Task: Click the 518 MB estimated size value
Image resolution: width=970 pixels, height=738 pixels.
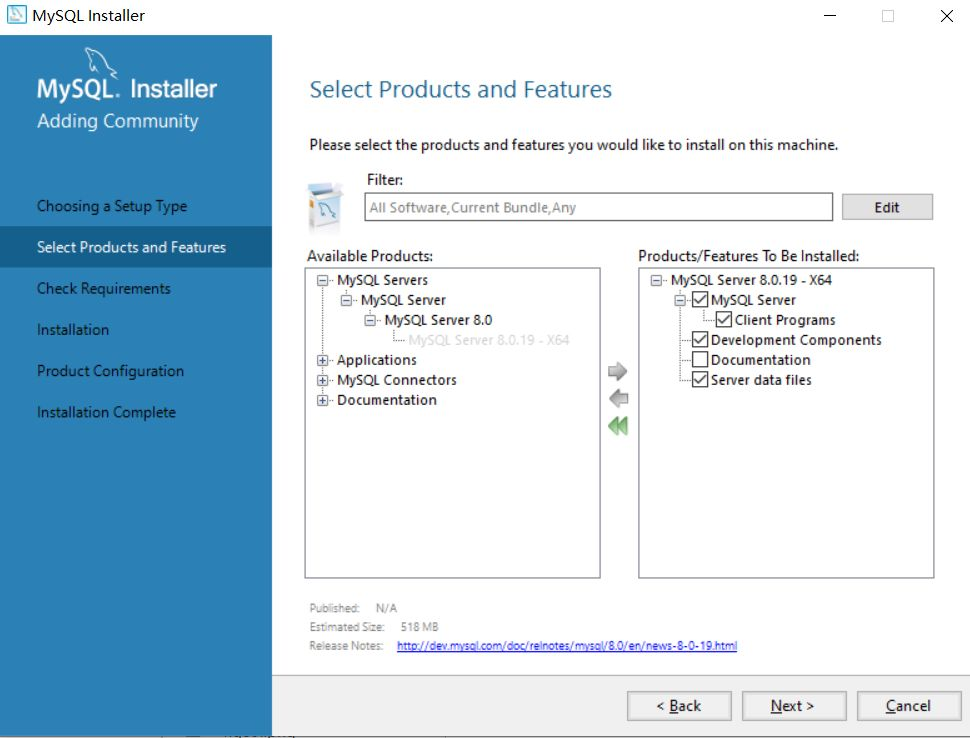Action: 419,627
